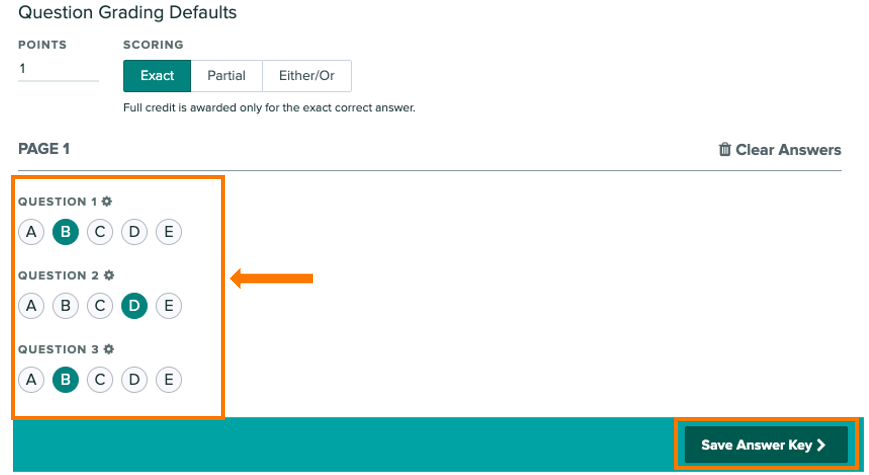Select Exact scoring mode
The height and width of the screenshot is (475, 869).
(157, 76)
